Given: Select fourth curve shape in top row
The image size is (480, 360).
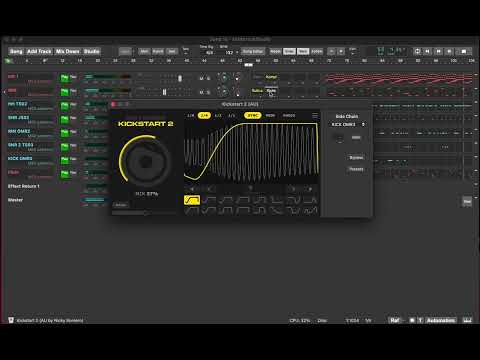Looking at the screenshot, I should [x=243, y=200].
